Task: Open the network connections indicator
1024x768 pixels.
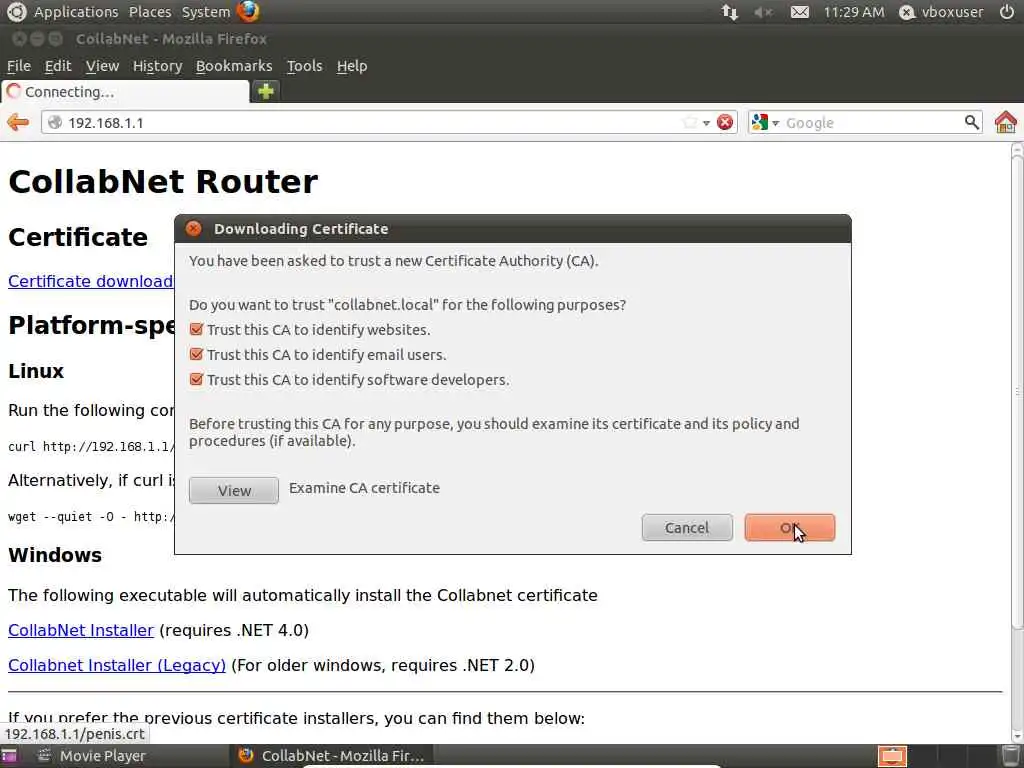Action: (x=729, y=12)
